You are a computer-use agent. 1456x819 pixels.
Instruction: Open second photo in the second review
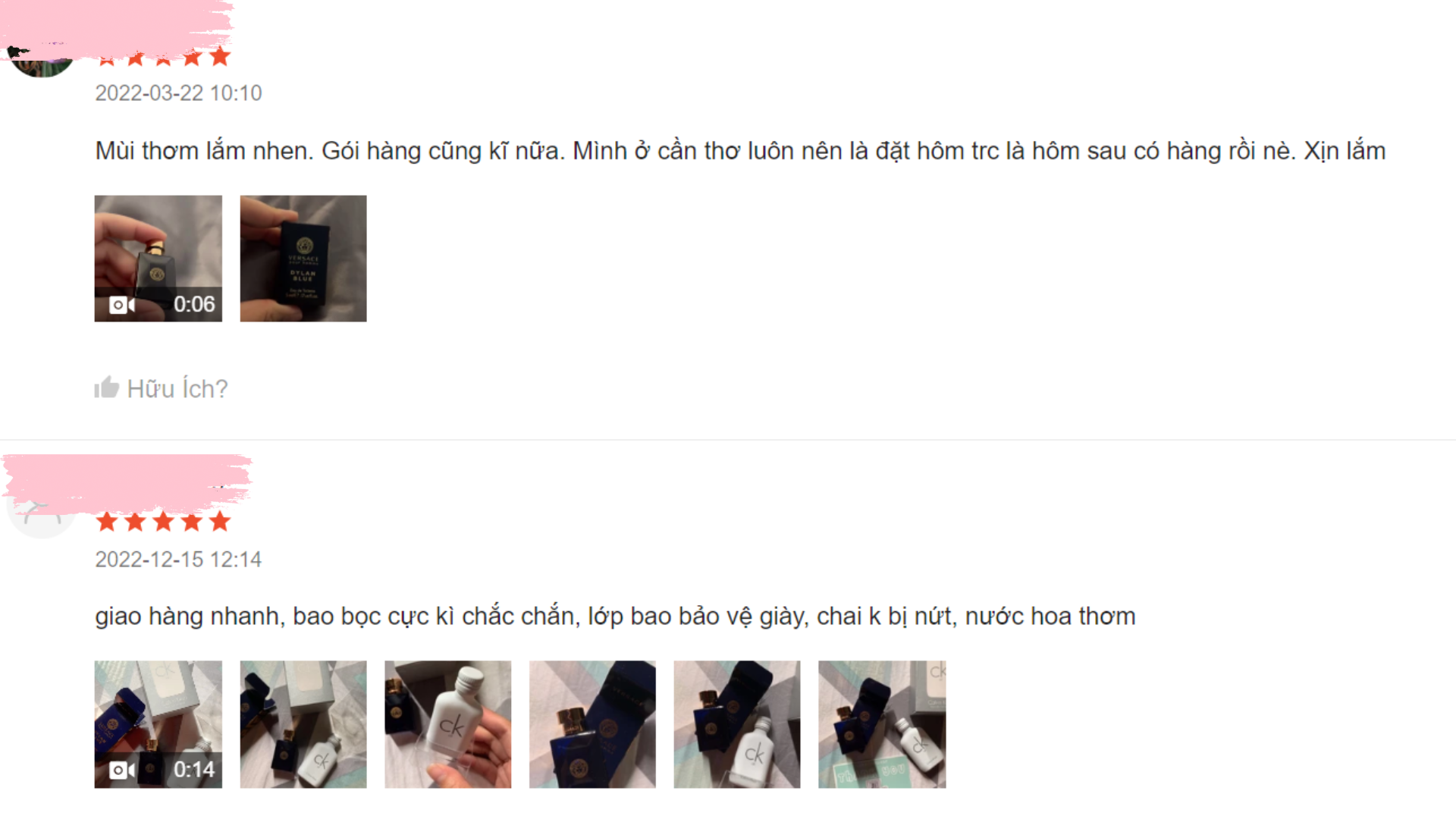tap(303, 724)
